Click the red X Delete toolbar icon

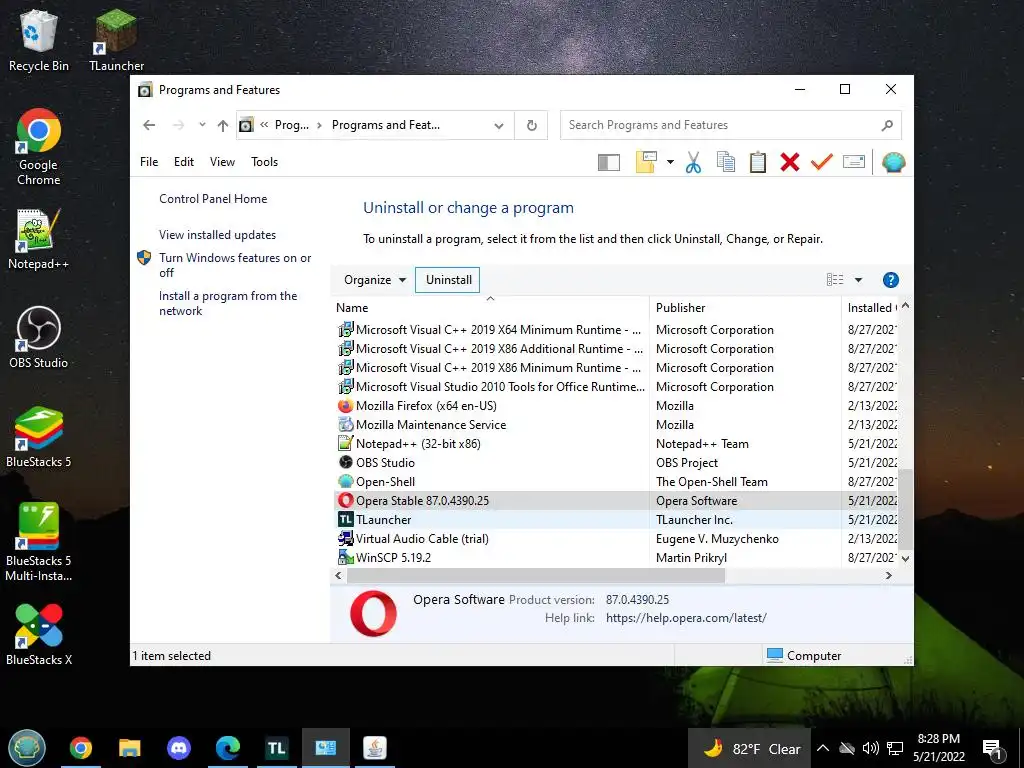(x=790, y=162)
